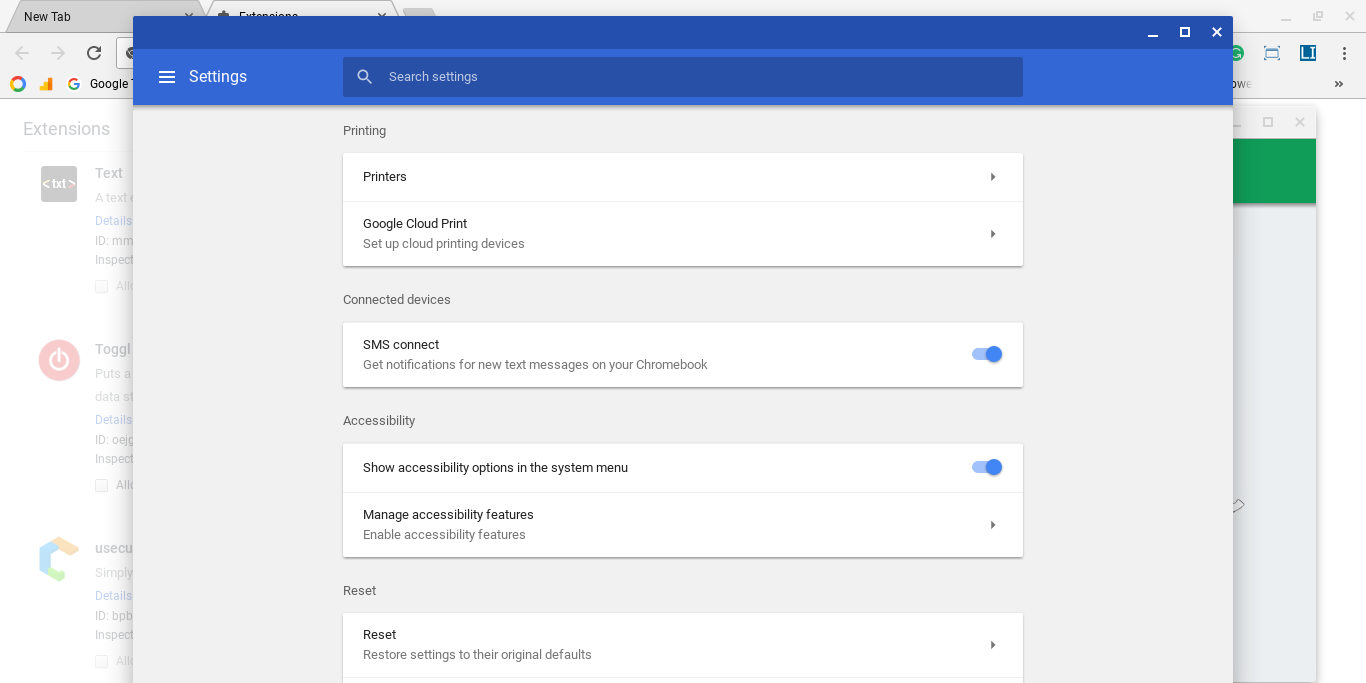1366x683 pixels.
Task: Toggle accessibility options in system menu
Action: (x=987, y=467)
